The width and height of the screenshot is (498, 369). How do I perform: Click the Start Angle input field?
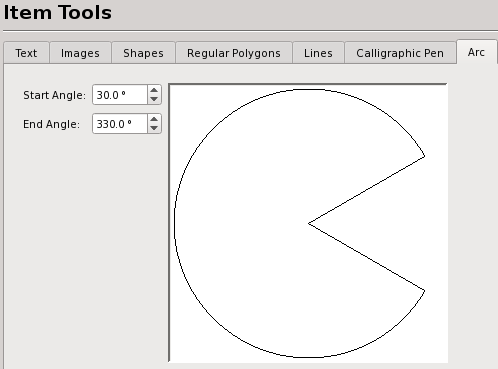[x=120, y=95]
